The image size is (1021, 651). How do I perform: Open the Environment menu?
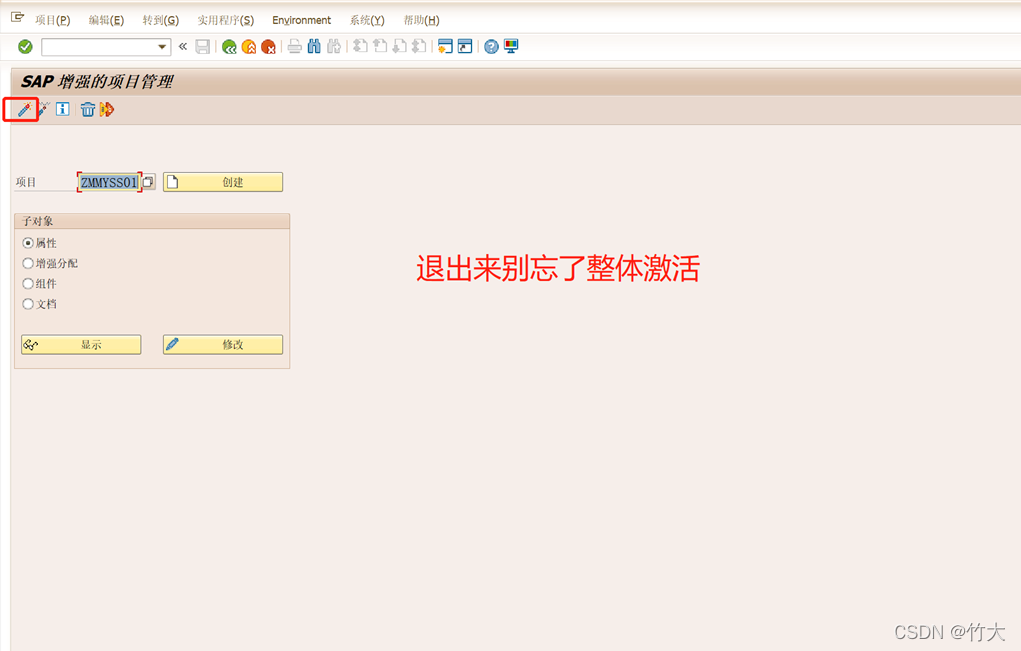coord(301,20)
